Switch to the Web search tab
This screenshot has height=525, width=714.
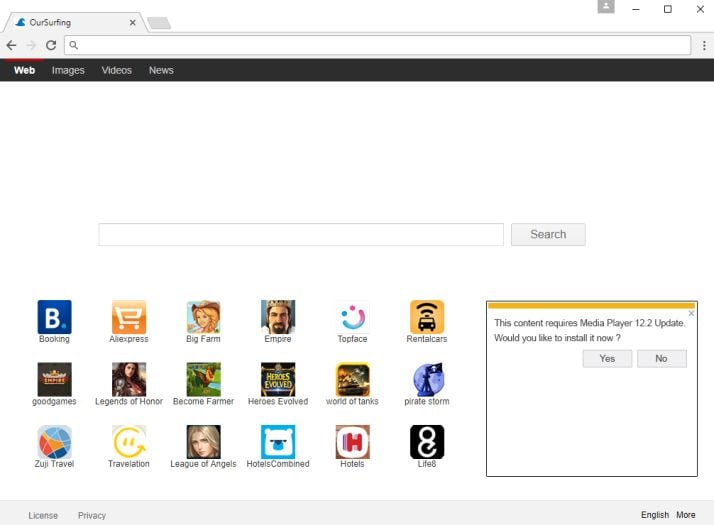tap(24, 70)
